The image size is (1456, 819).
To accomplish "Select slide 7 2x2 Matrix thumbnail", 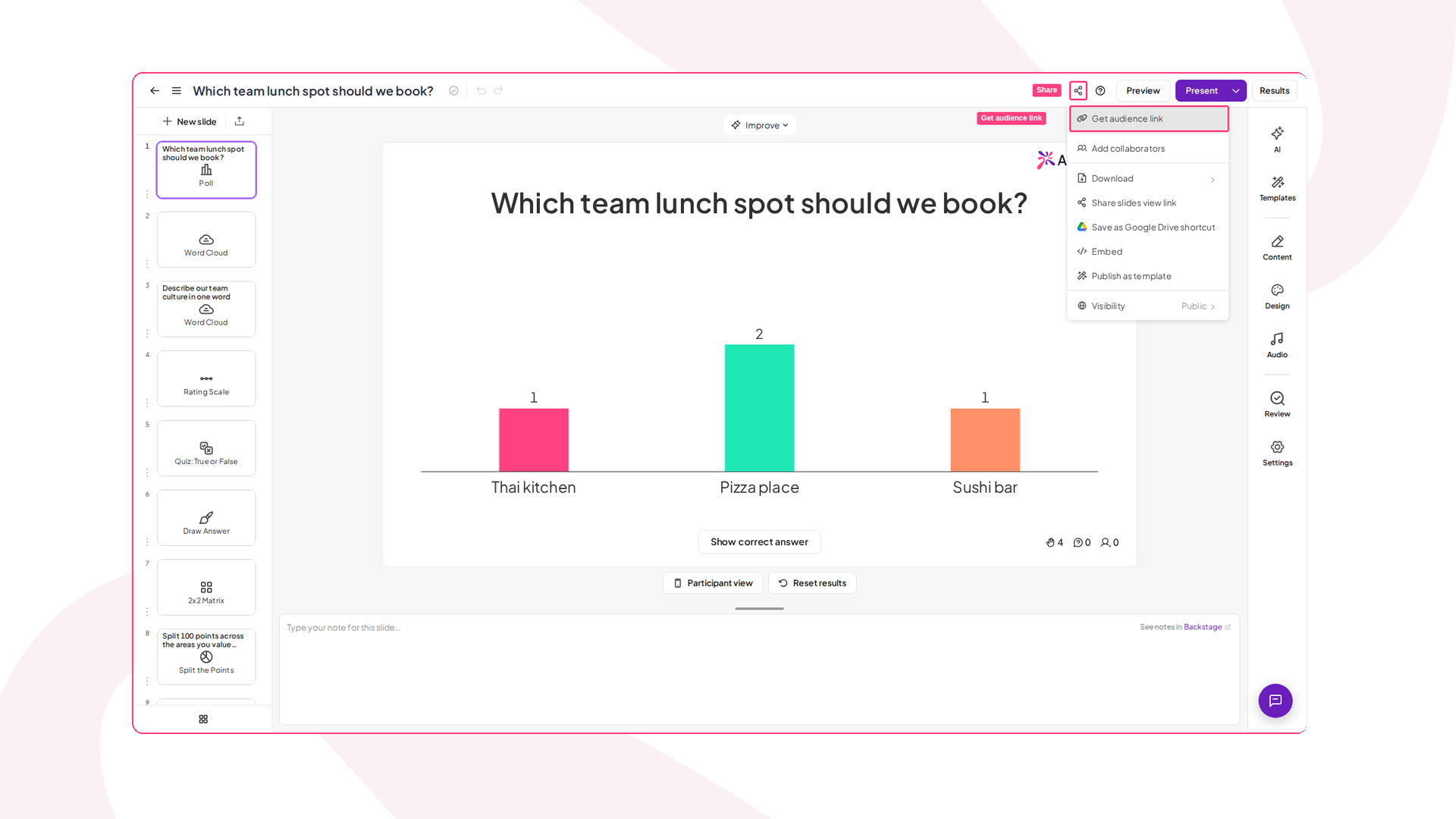I will 206,588.
